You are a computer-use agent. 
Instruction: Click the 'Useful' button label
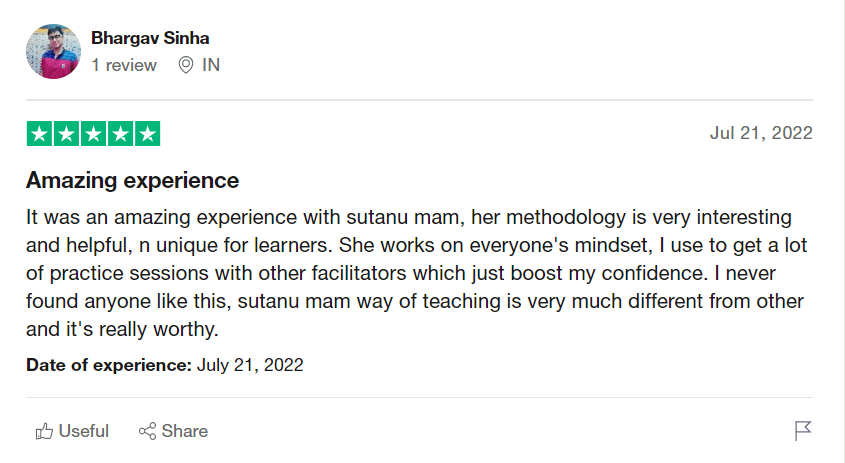coord(84,431)
